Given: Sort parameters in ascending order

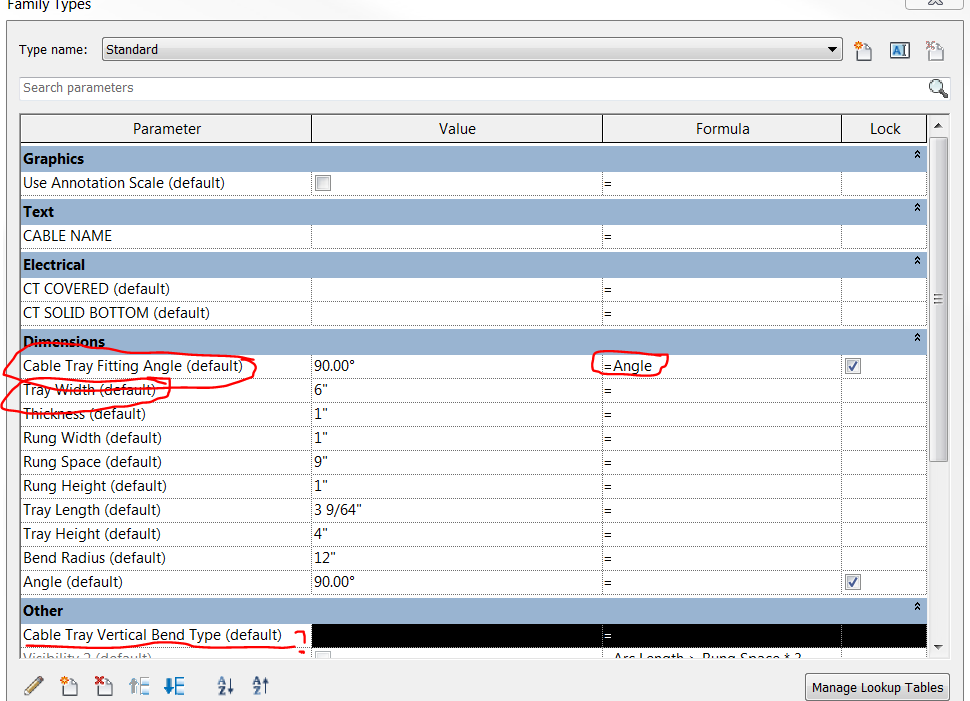Looking at the screenshot, I should [x=225, y=686].
